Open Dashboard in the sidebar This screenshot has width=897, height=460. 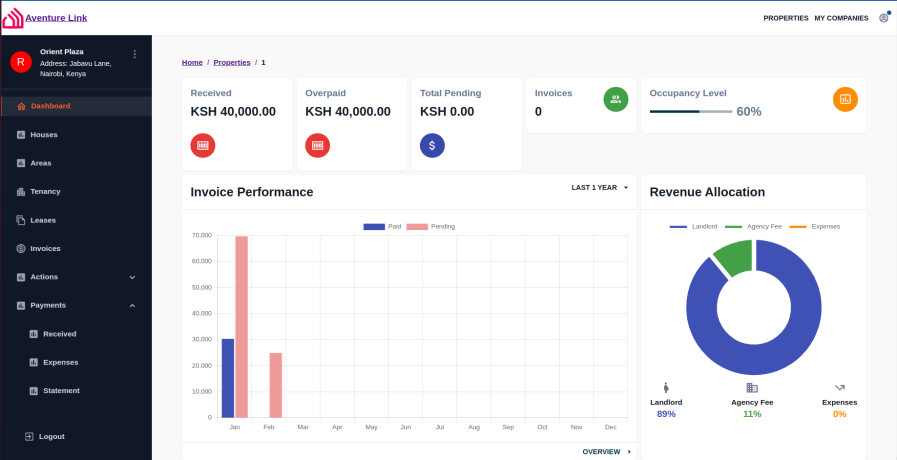pyautogui.click(x=76, y=106)
